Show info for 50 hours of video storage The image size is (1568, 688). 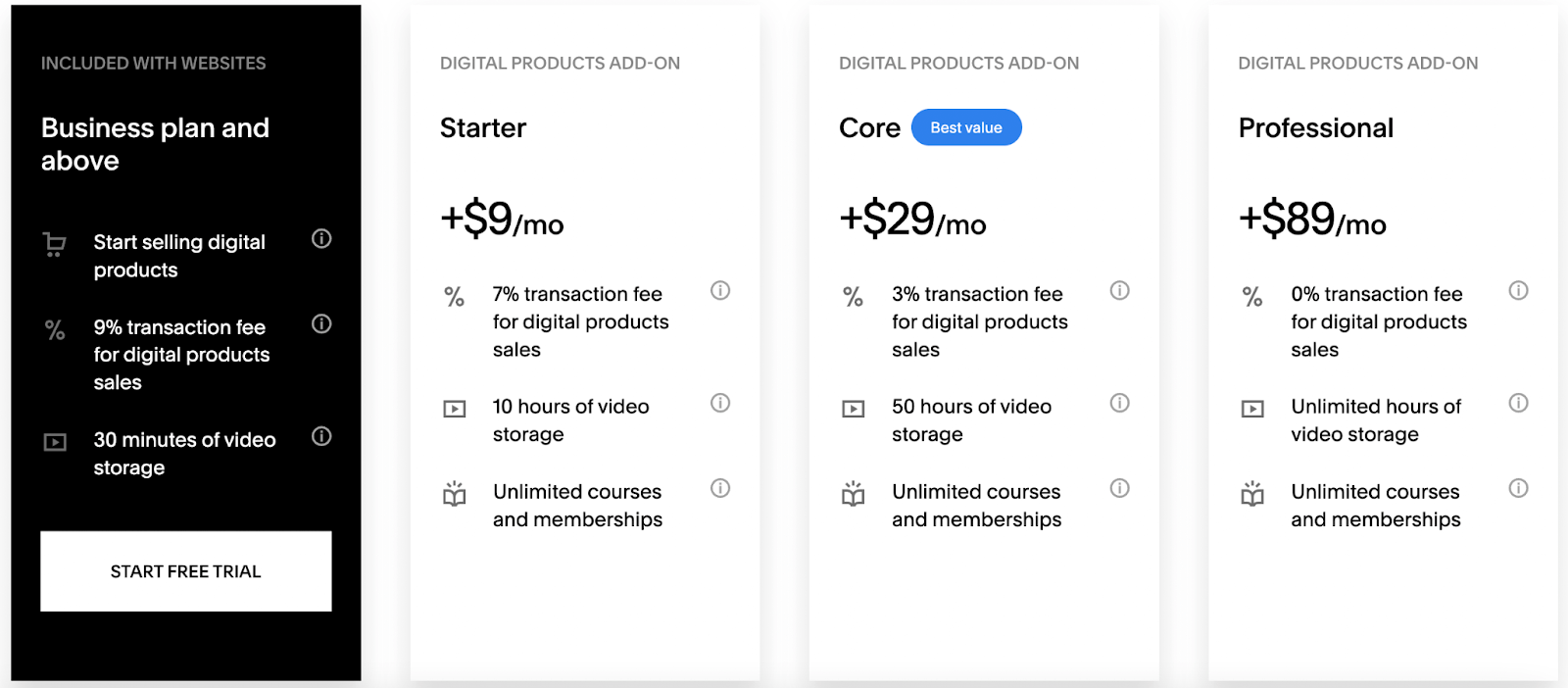coord(1119,403)
